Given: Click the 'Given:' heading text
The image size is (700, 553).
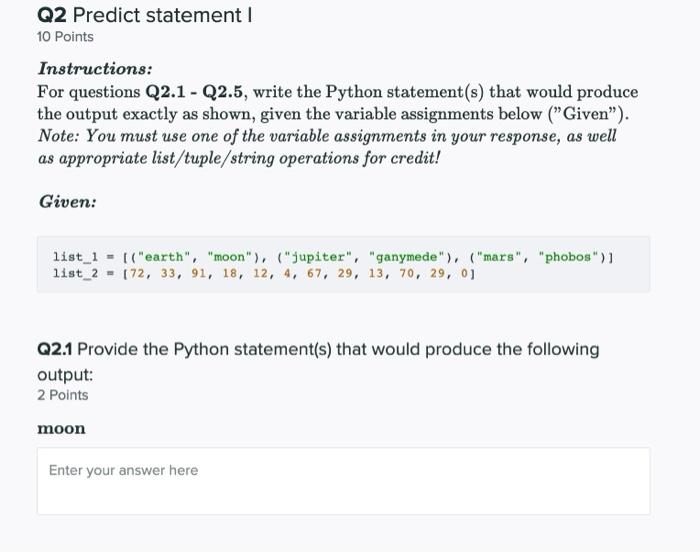Looking at the screenshot, I should pos(67,201).
